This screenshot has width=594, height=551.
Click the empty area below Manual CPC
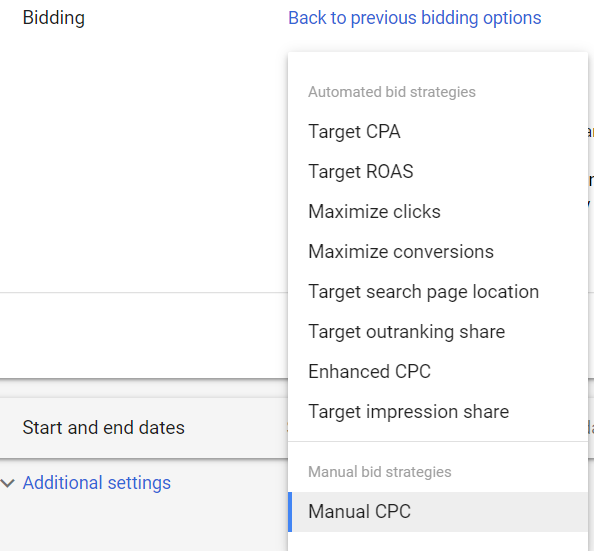(x=438, y=541)
